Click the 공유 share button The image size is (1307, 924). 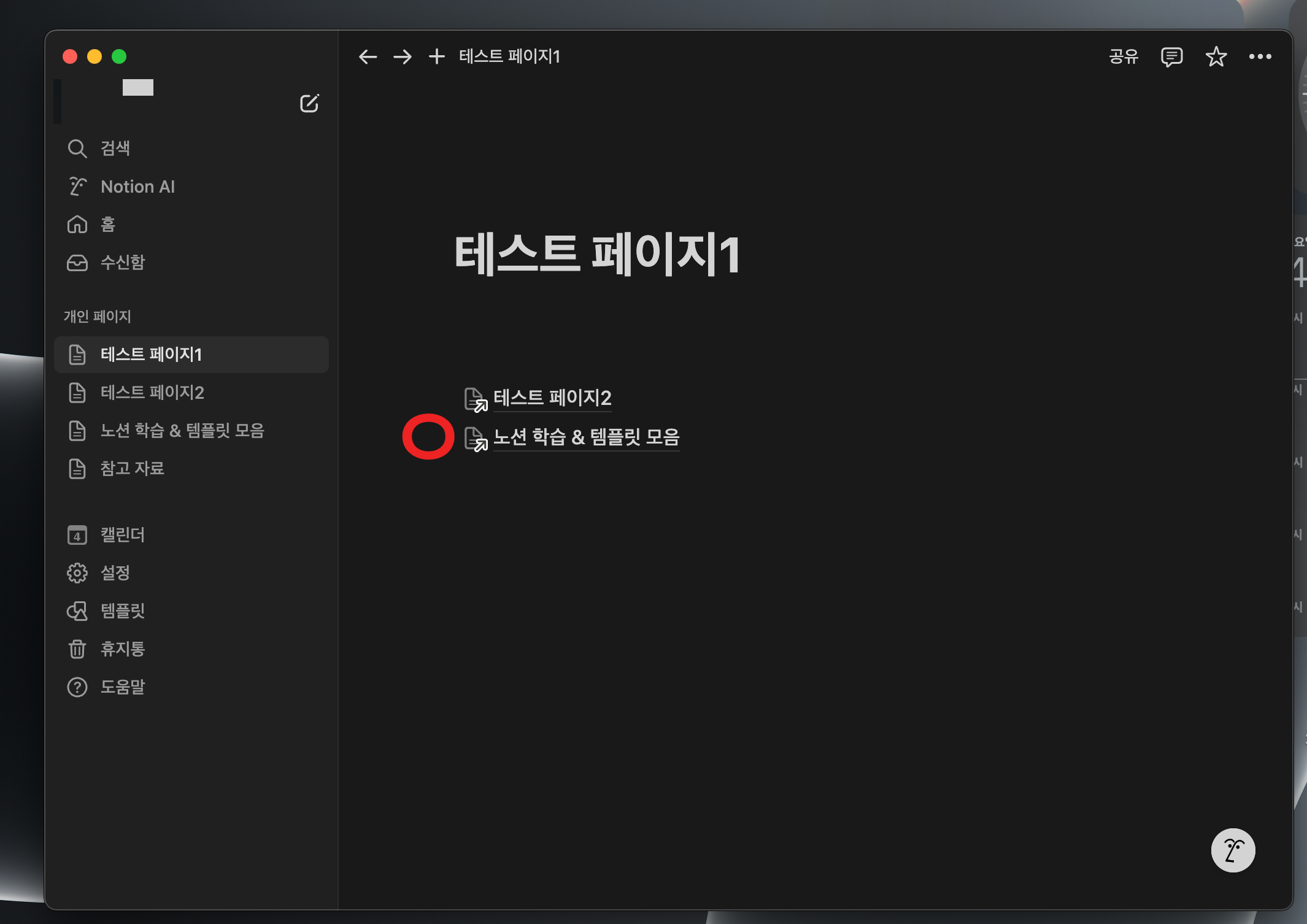tap(1124, 56)
